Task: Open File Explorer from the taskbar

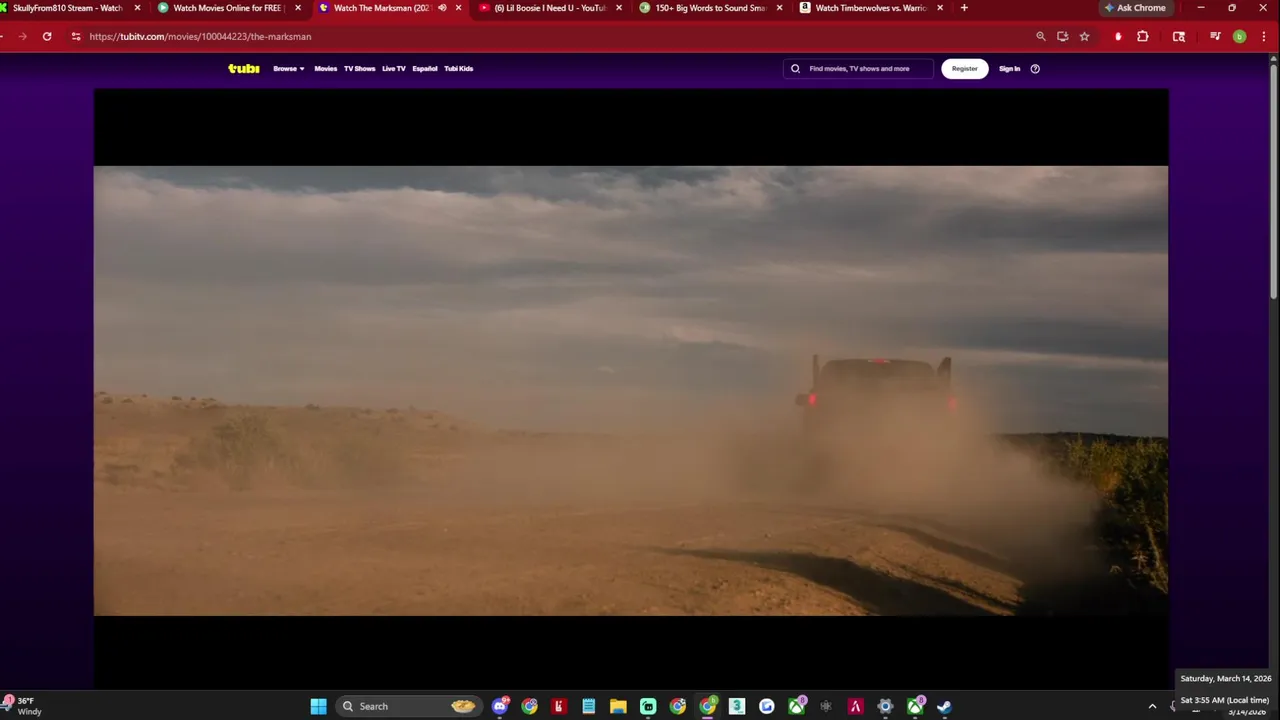Action: (x=618, y=706)
